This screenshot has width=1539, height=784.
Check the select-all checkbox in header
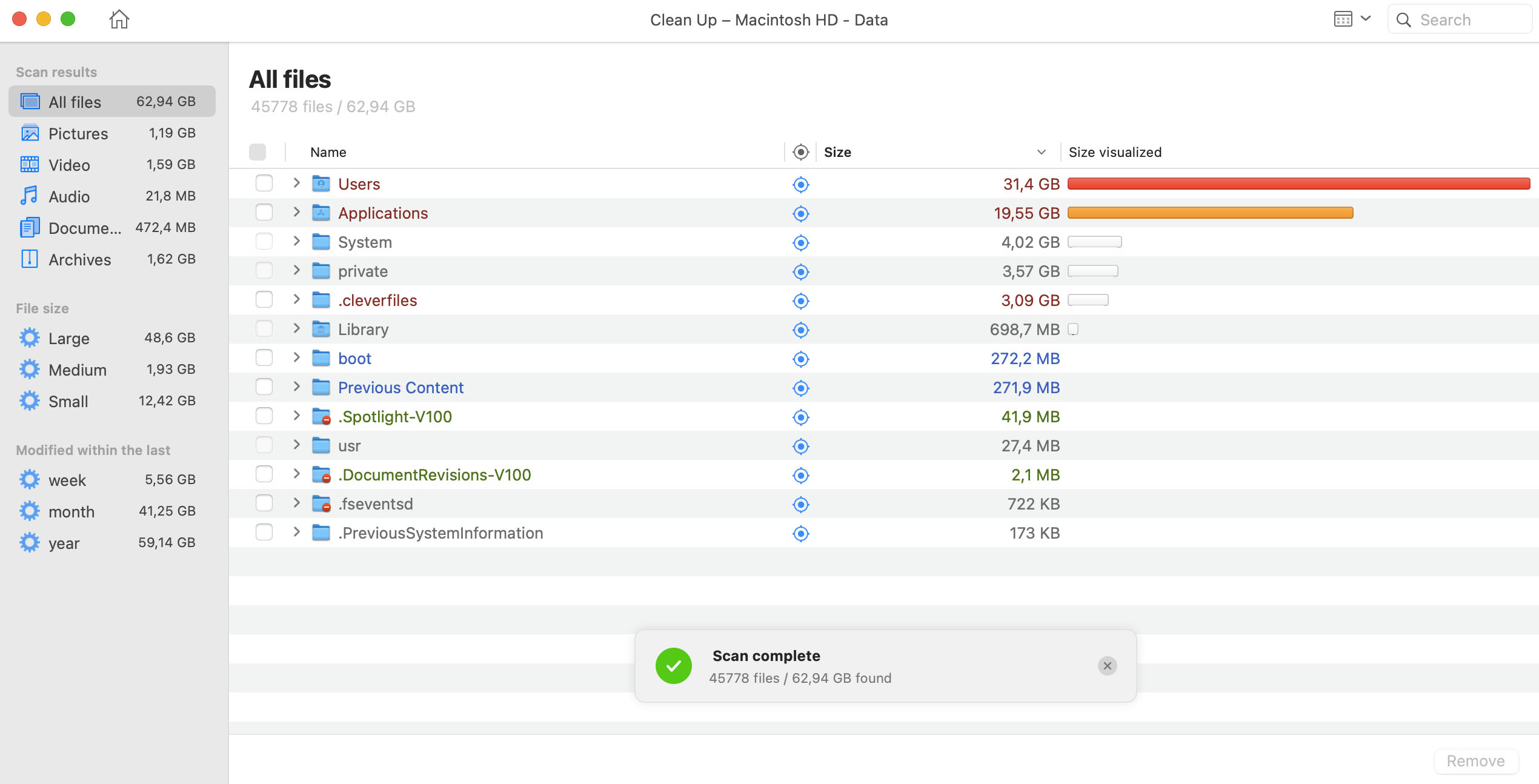click(257, 151)
